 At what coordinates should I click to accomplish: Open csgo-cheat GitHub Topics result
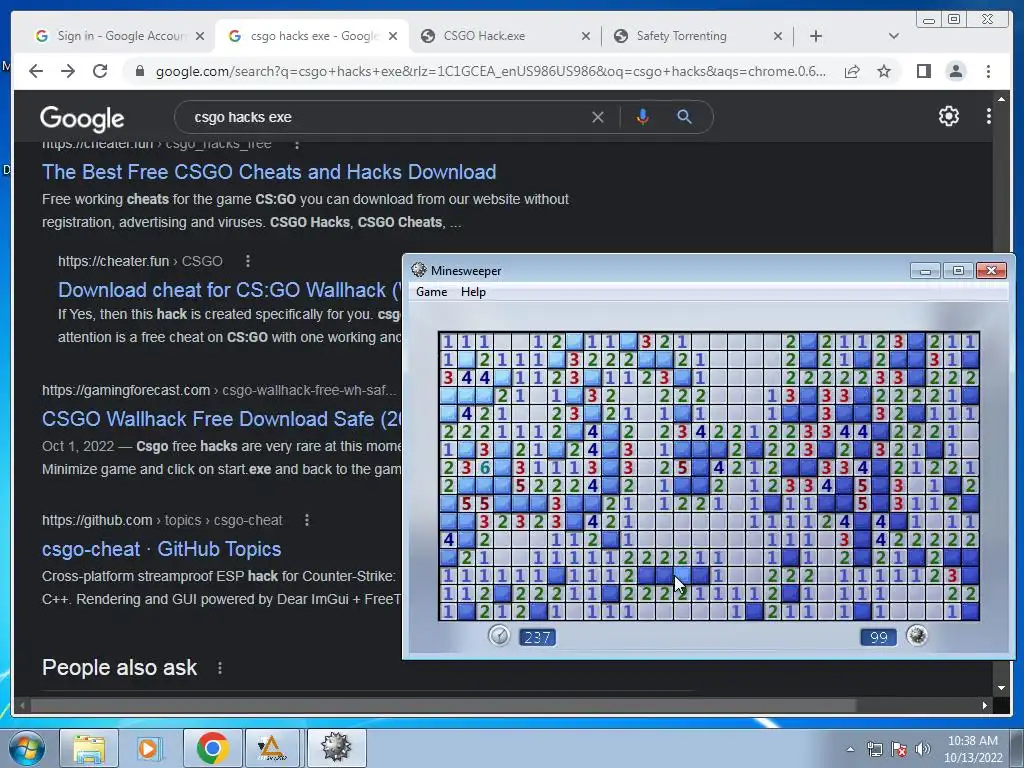161,549
